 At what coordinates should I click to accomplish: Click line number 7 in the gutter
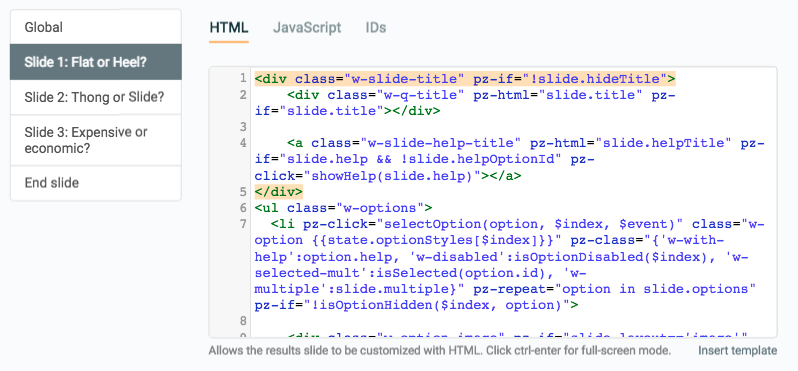(x=243, y=224)
